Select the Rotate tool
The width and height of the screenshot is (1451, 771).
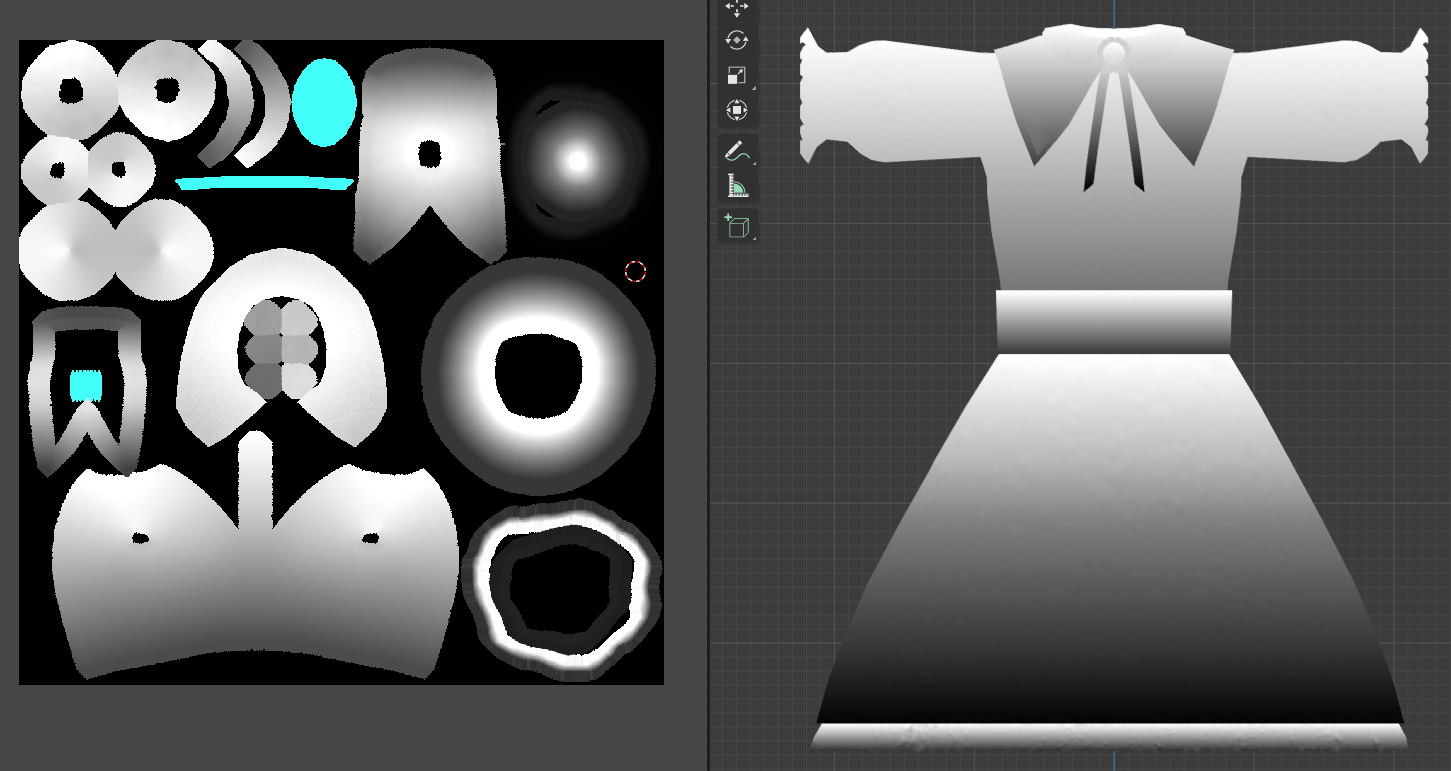(737, 41)
